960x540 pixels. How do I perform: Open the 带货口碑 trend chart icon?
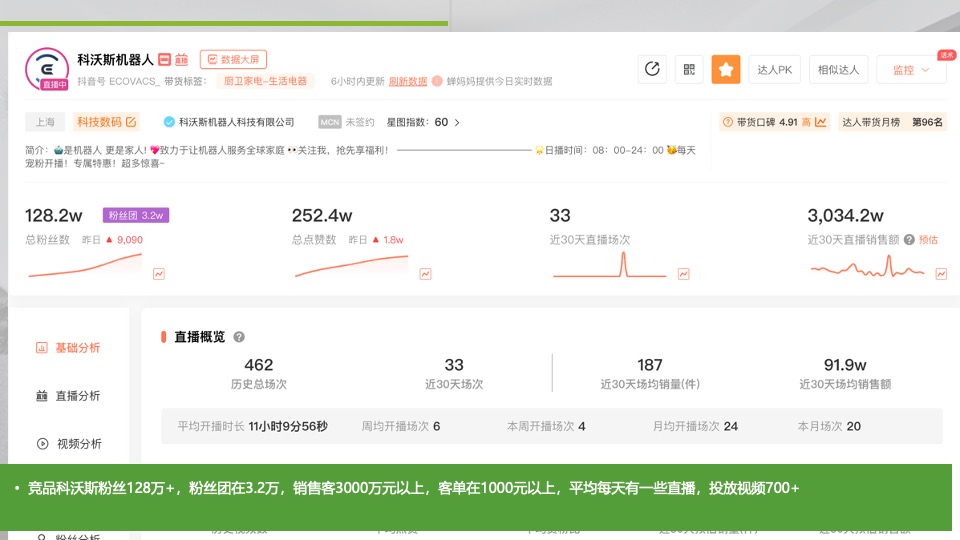coord(820,122)
